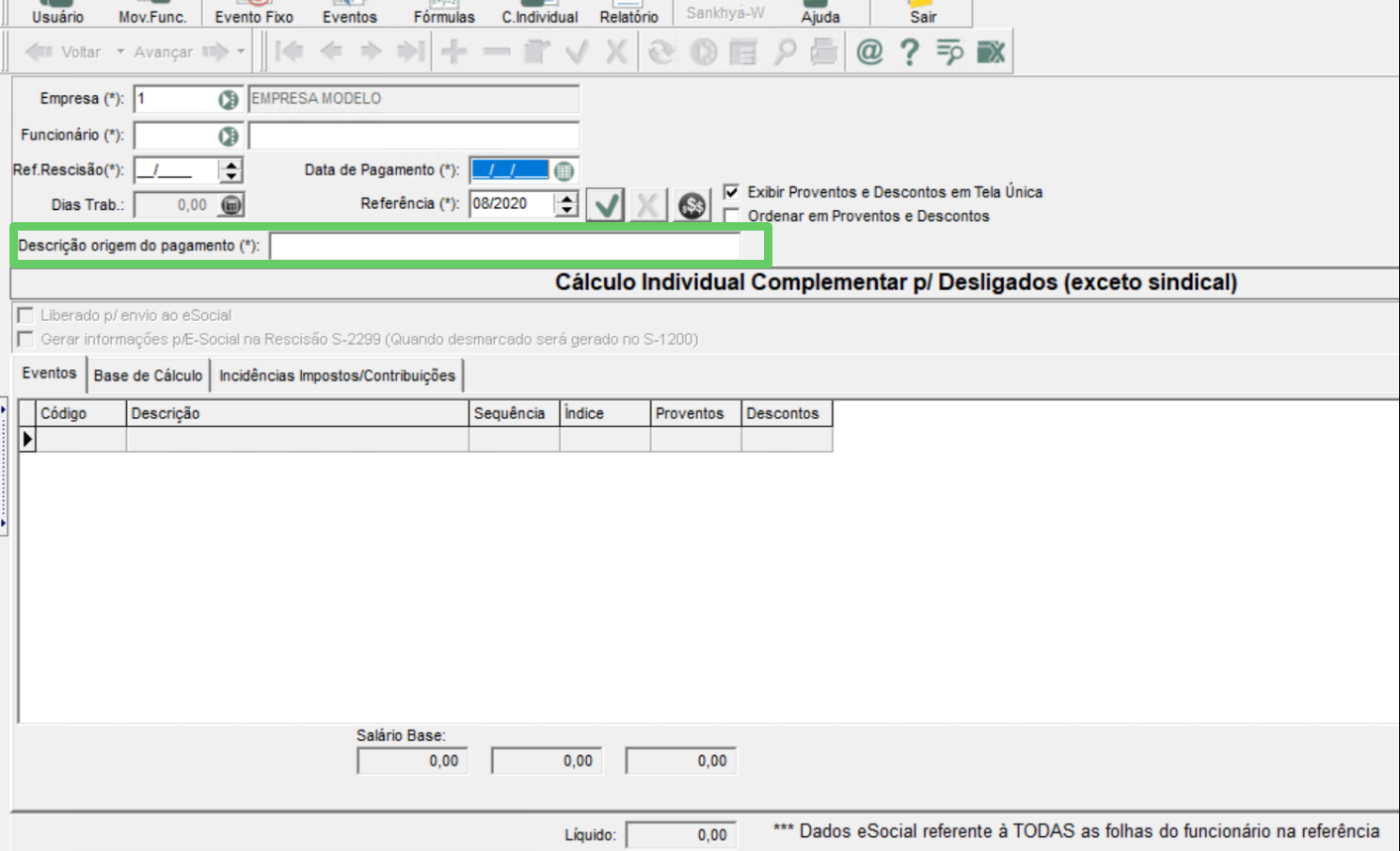The height and width of the screenshot is (851, 1400).
Task: Click the gray X cancel button beside Referência
Action: (x=648, y=205)
